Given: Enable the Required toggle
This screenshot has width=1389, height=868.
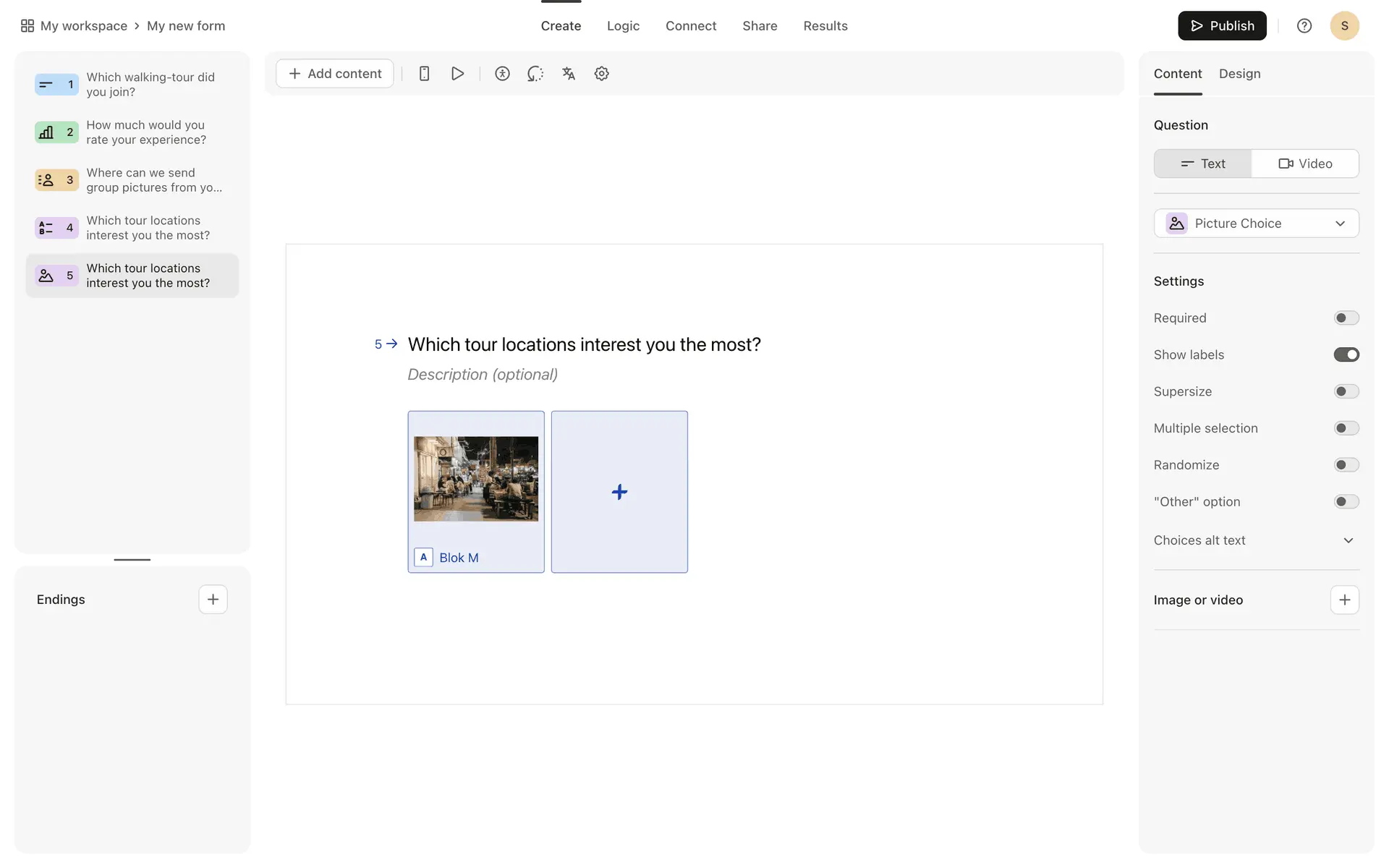Looking at the screenshot, I should pos(1346,318).
